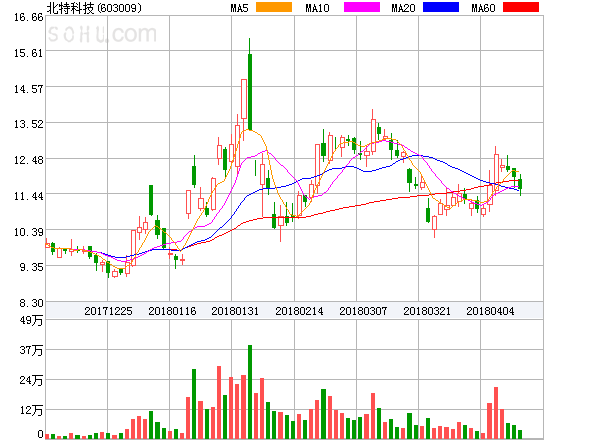
Task: Click the 24万 volume axis label
Action: (31, 380)
